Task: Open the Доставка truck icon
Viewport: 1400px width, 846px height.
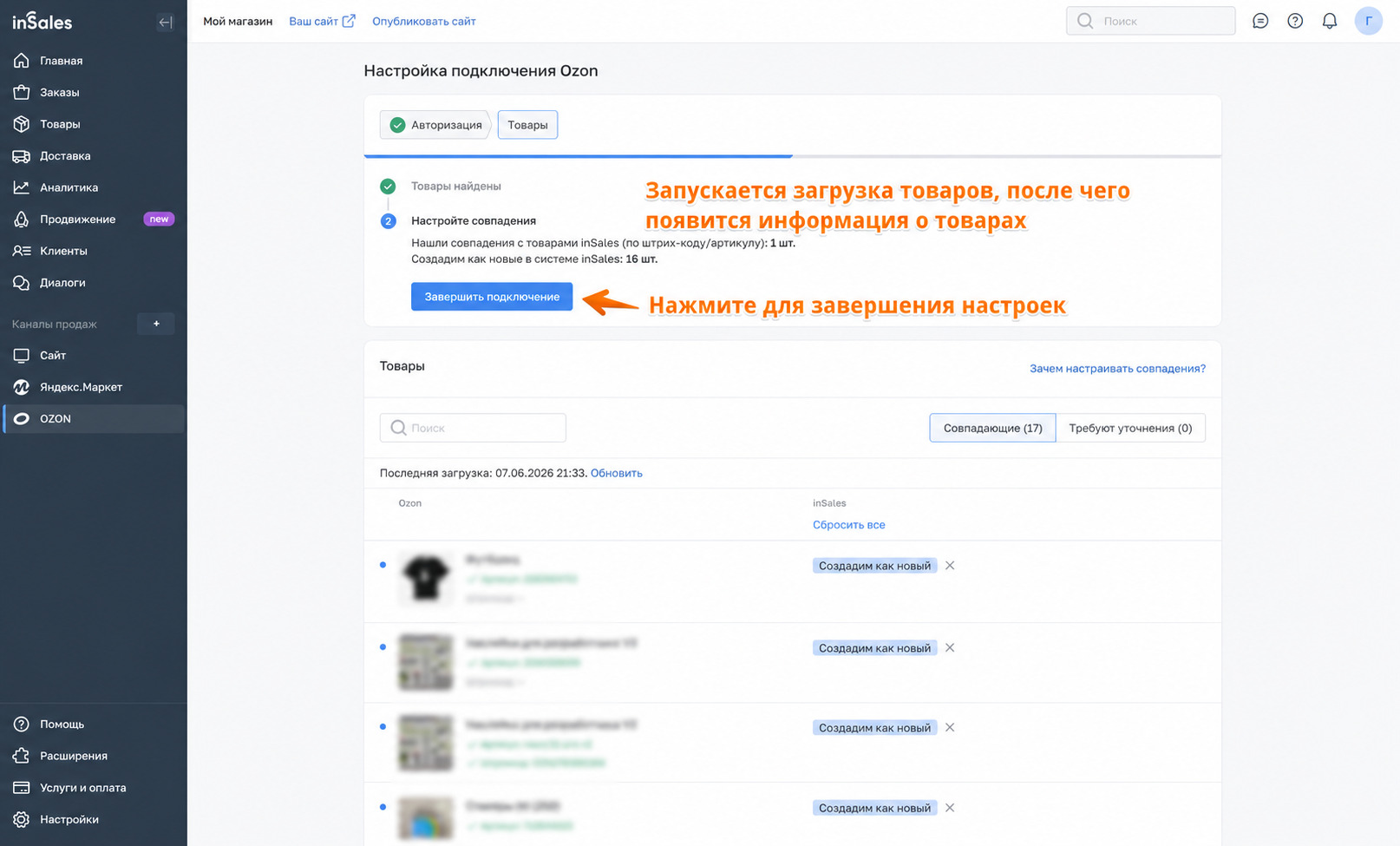Action: 22,156
